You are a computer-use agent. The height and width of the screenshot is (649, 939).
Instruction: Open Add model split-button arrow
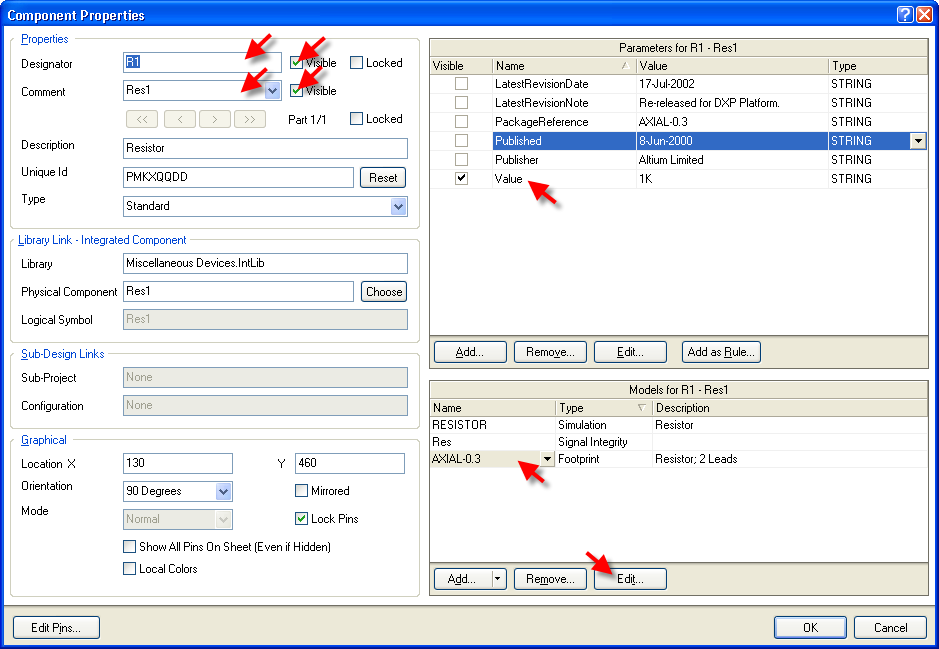click(497, 579)
